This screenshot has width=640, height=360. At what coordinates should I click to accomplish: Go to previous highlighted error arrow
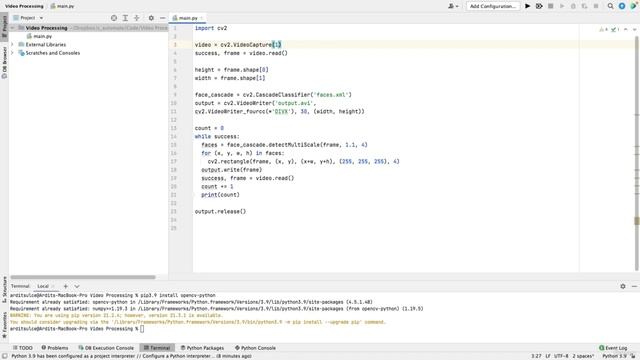(x=626, y=29)
